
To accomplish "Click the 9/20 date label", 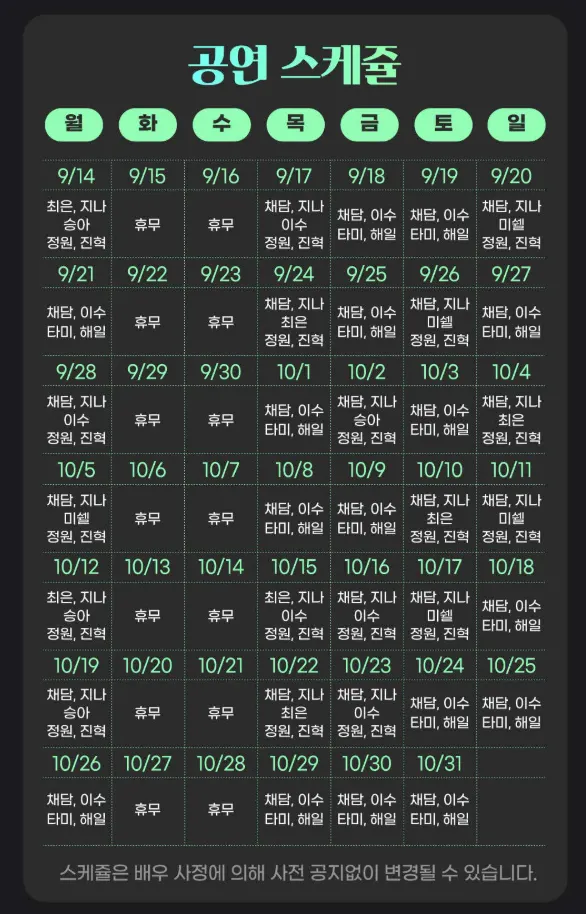I will click(x=511, y=175).
